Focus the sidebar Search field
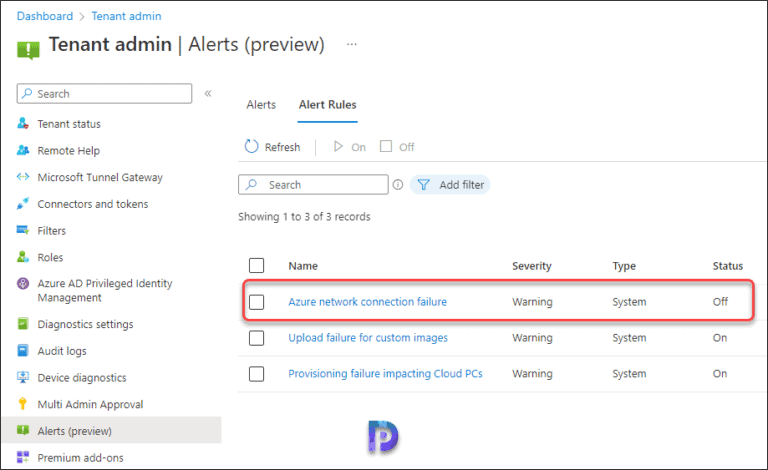The height and width of the screenshot is (470, 768). click(104, 94)
